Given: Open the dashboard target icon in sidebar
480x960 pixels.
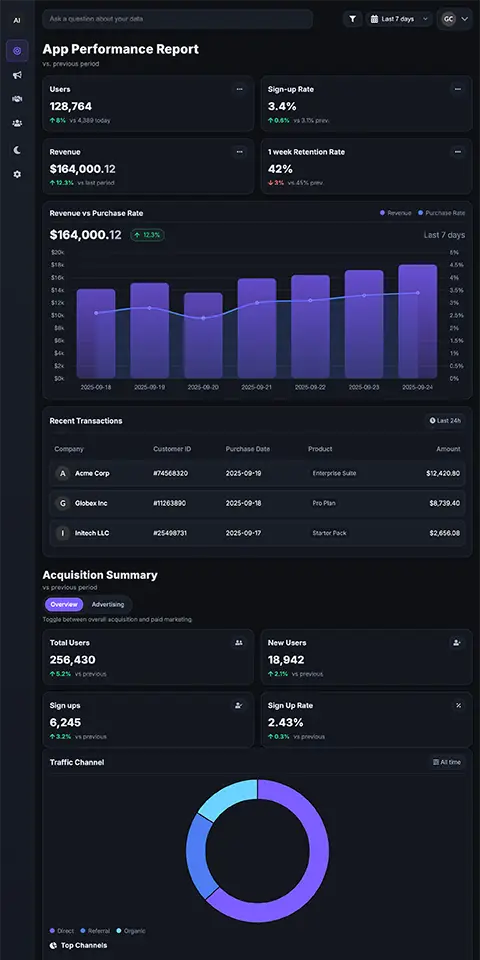Looking at the screenshot, I should [17, 51].
